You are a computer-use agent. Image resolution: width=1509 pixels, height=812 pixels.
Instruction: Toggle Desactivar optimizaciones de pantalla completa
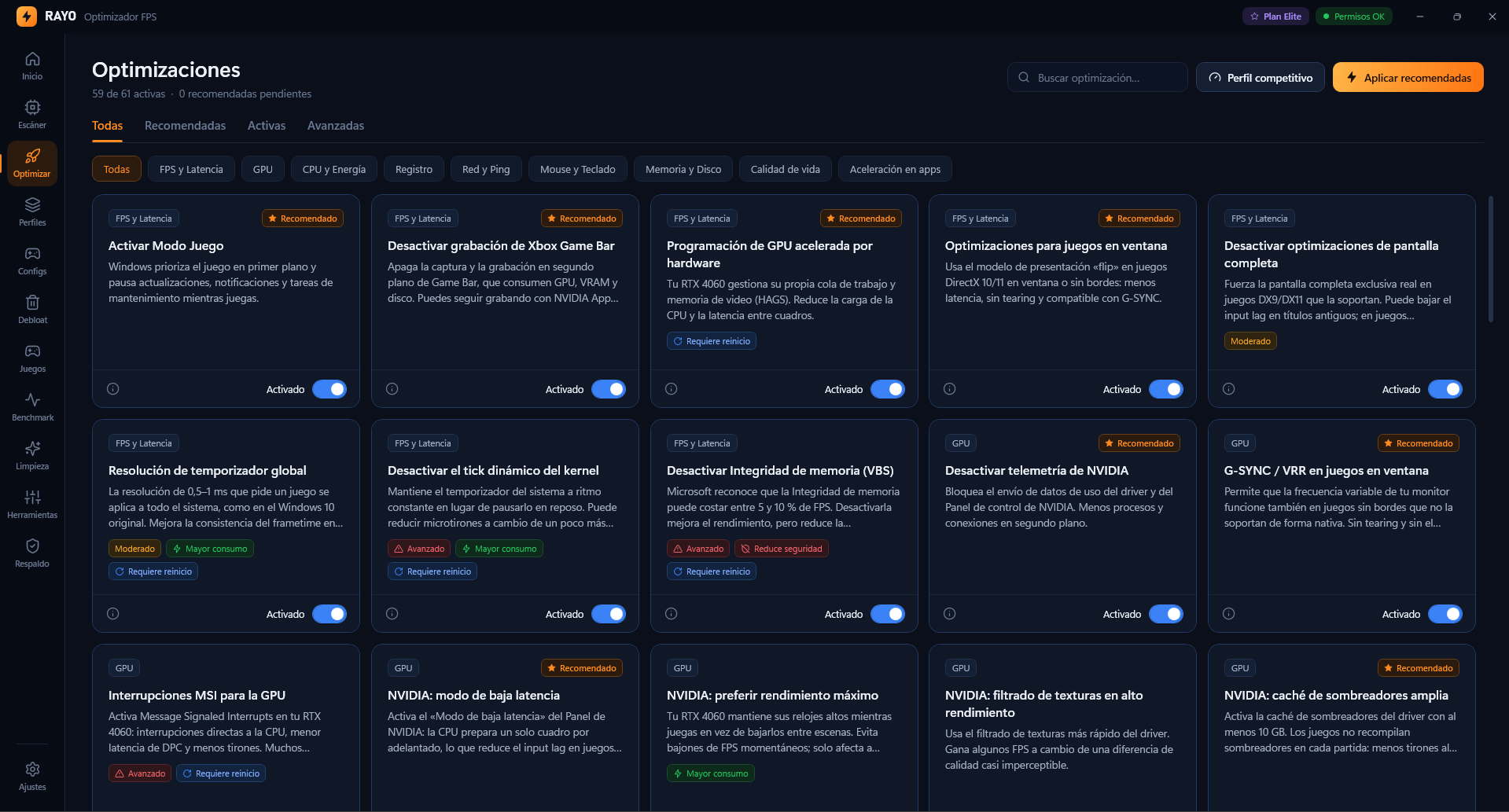pyautogui.click(x=1445, y=389)
